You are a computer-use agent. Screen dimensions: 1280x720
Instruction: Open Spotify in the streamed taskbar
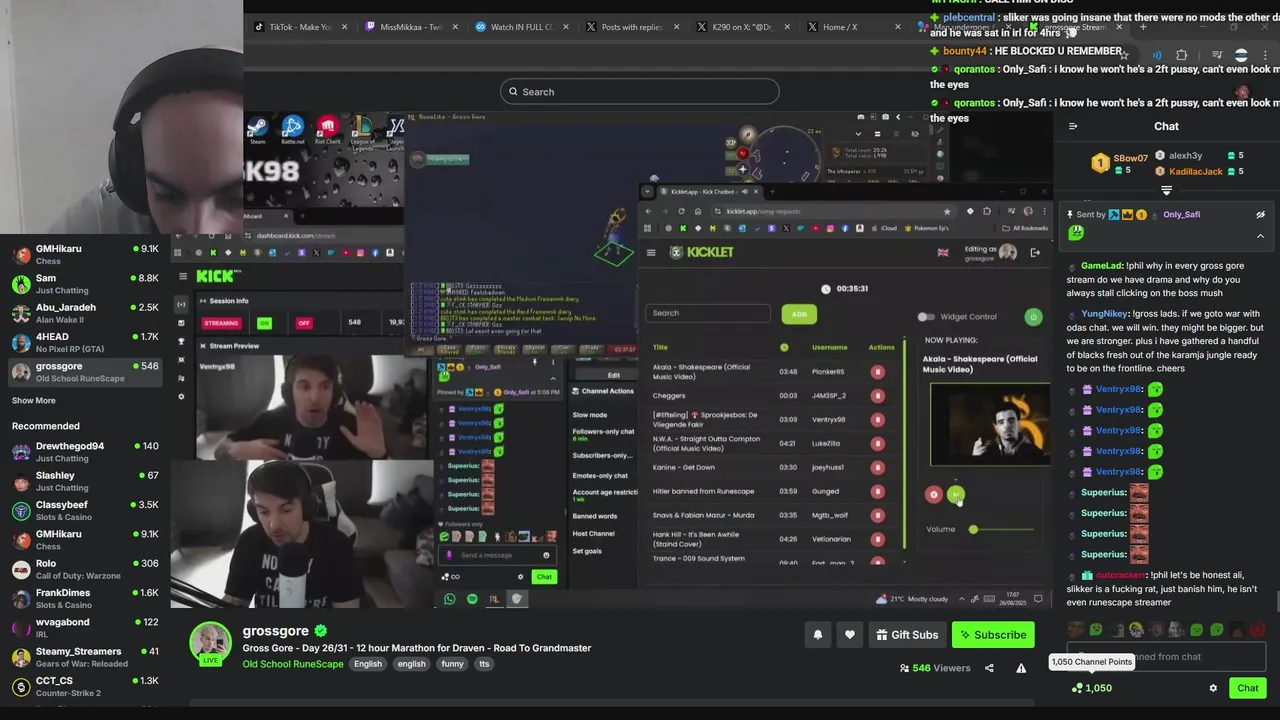coord(472,599)
